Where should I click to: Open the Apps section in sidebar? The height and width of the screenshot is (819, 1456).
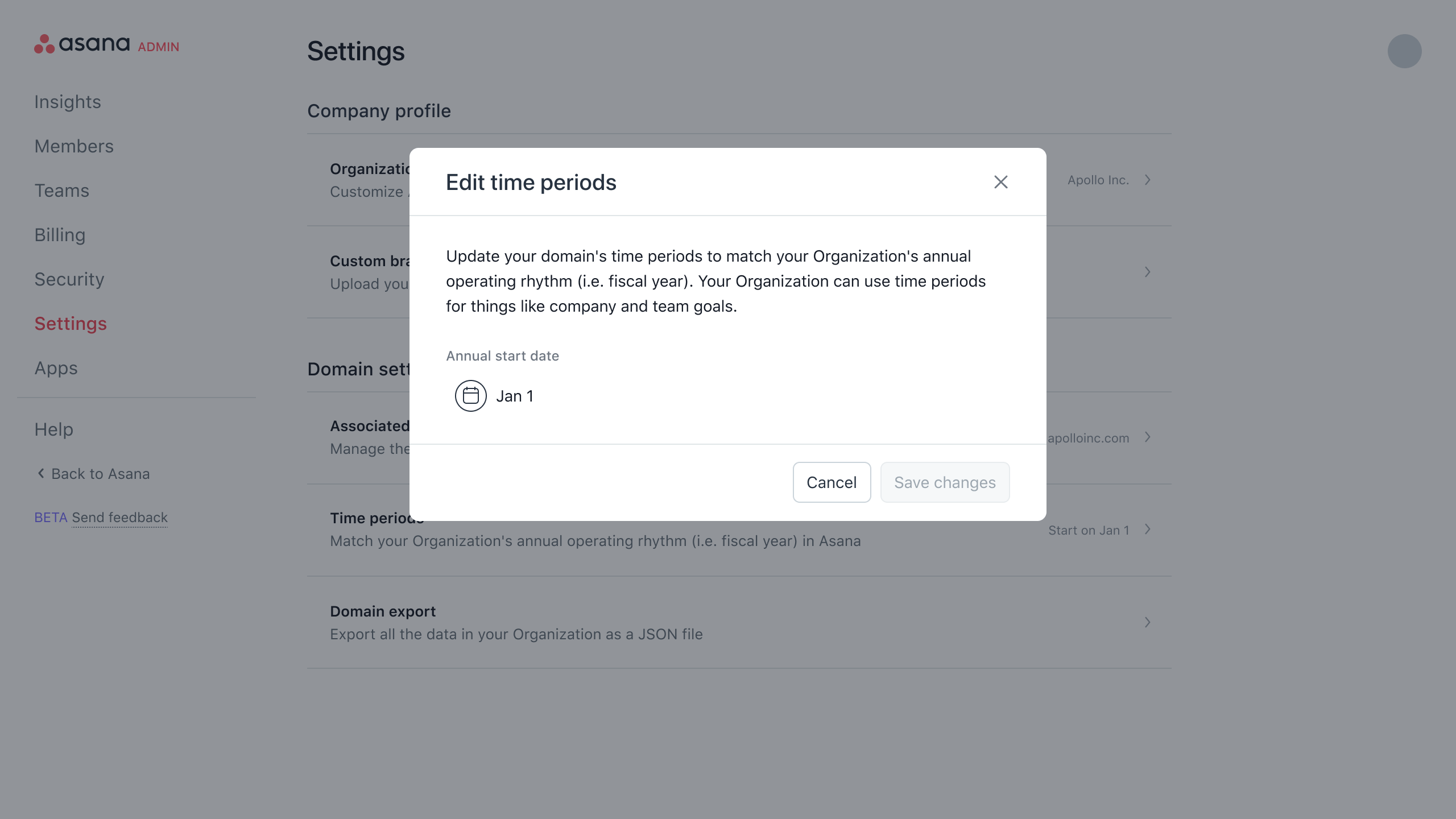tap(56, 368)
